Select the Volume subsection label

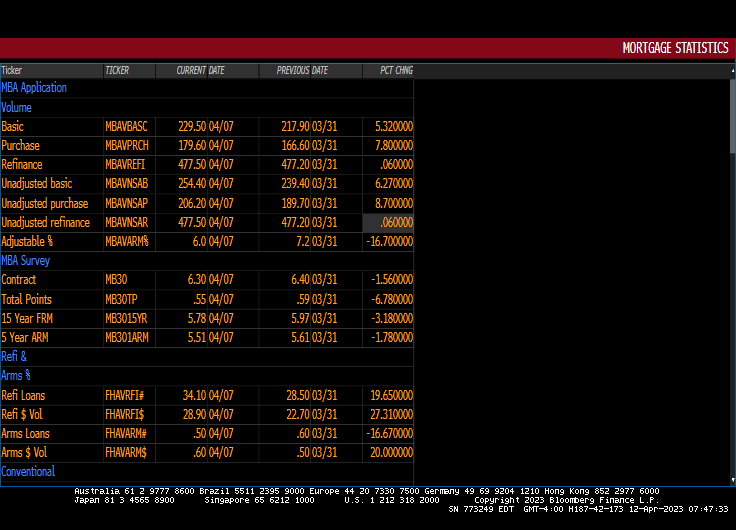pyautogui.click(x=17, y=108)
